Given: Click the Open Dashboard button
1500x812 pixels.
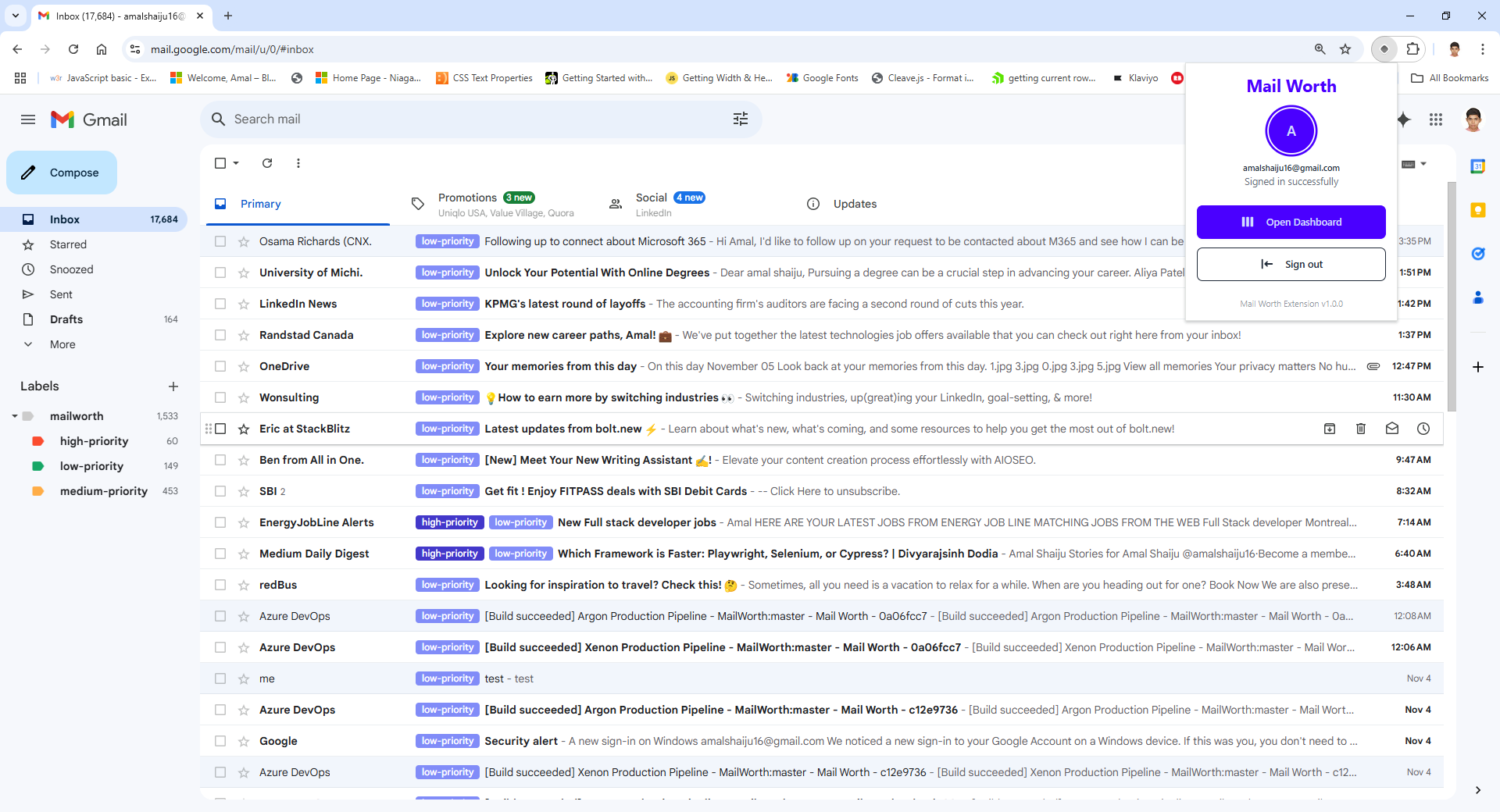Looking at the screenshot, I should (1291, 222).
